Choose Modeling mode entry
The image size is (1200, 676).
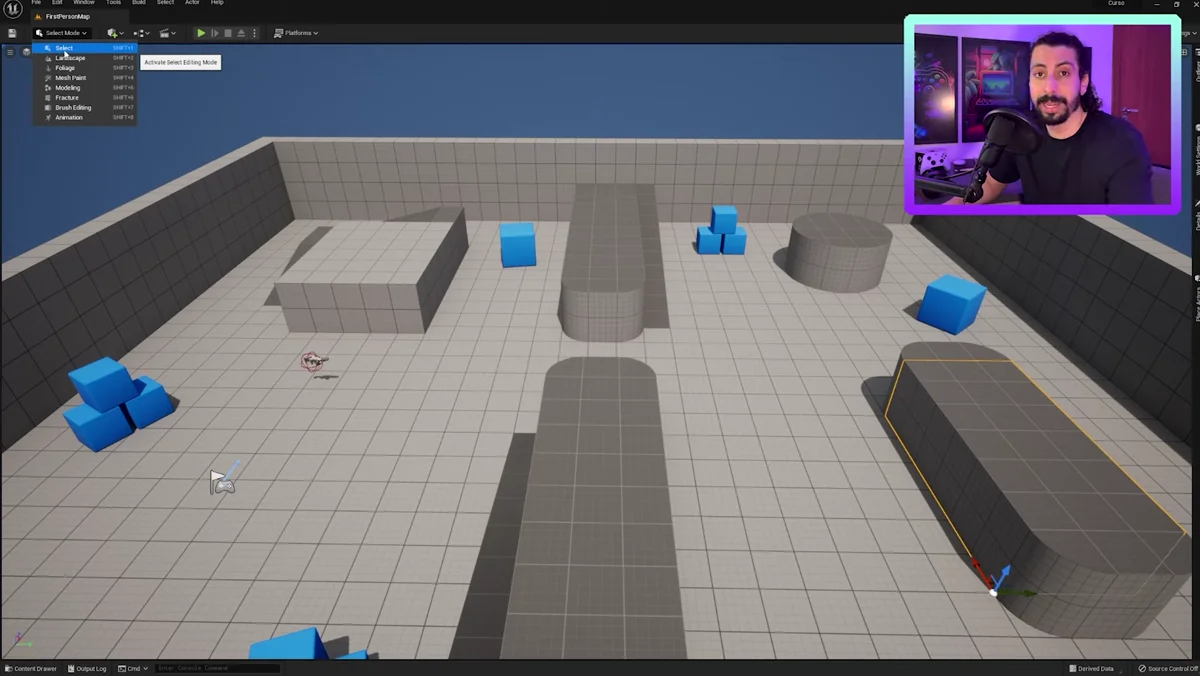tap(84, 88)
